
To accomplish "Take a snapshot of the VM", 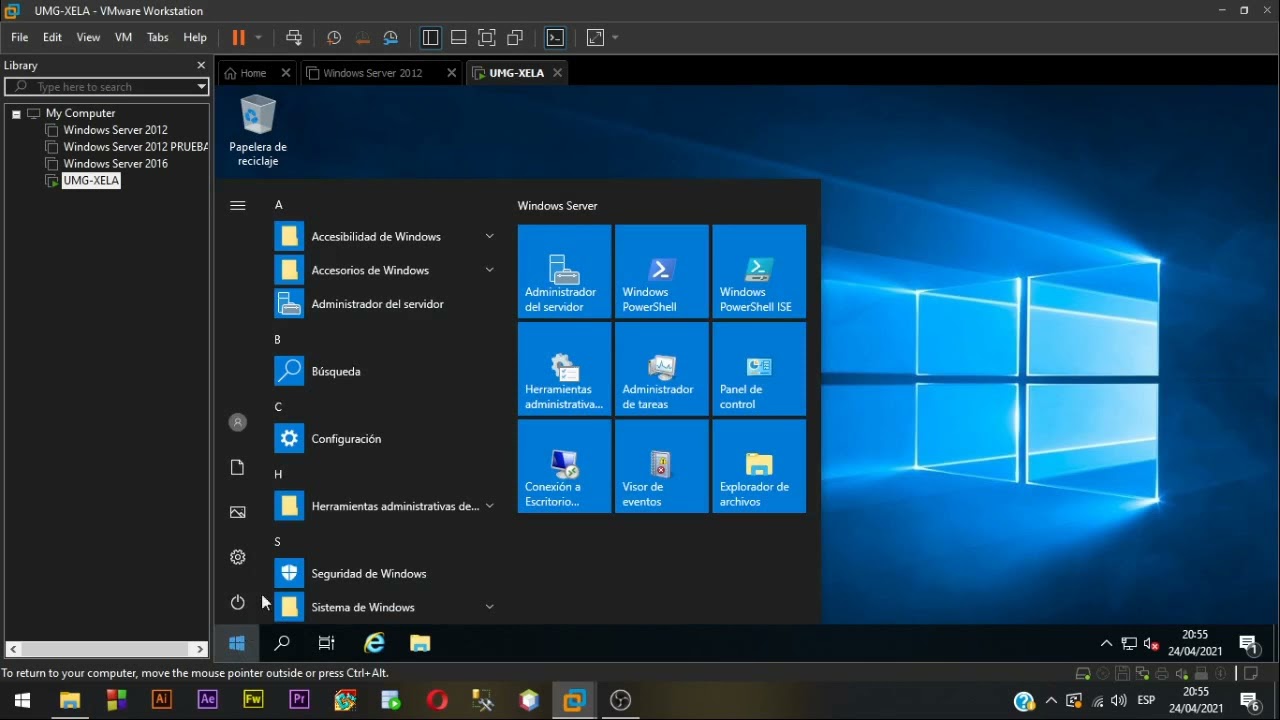I will [x=334, y=37].
